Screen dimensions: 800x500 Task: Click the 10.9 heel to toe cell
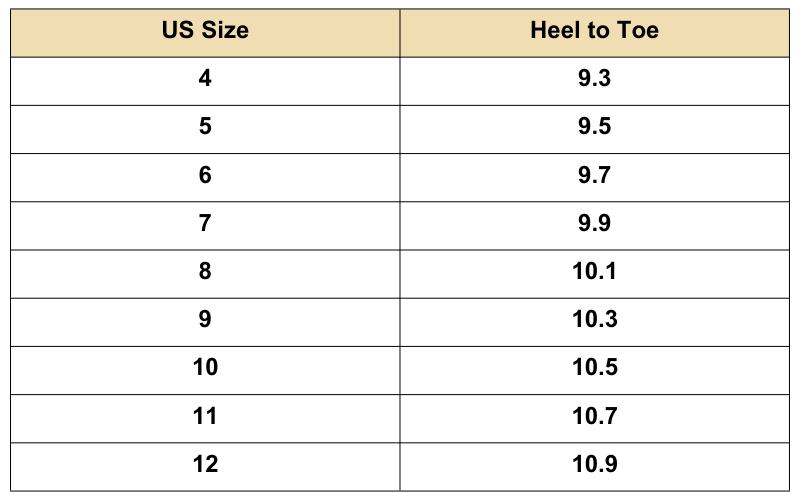594,464
